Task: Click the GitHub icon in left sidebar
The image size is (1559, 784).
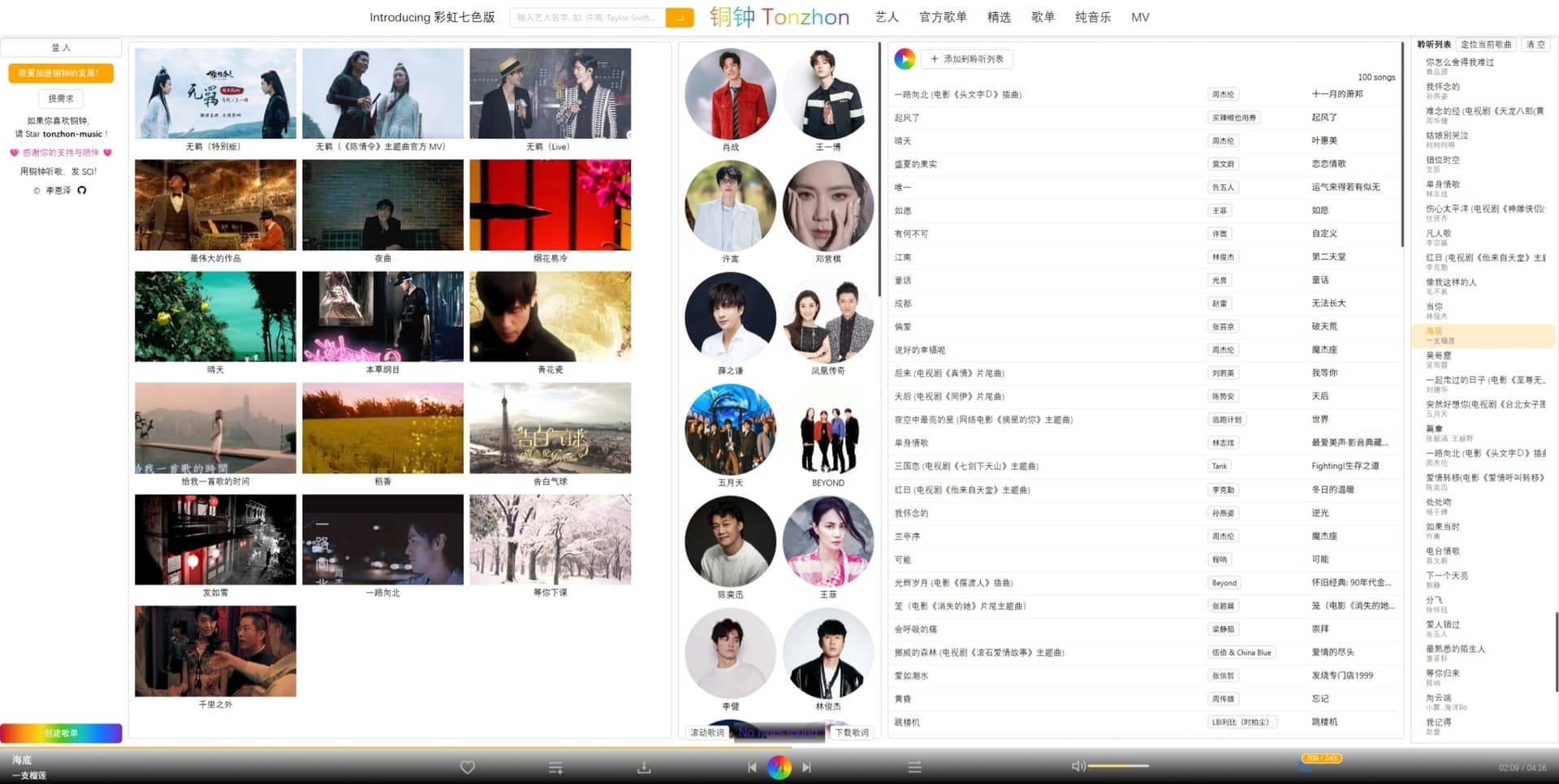Action: [x=81, y=190]
